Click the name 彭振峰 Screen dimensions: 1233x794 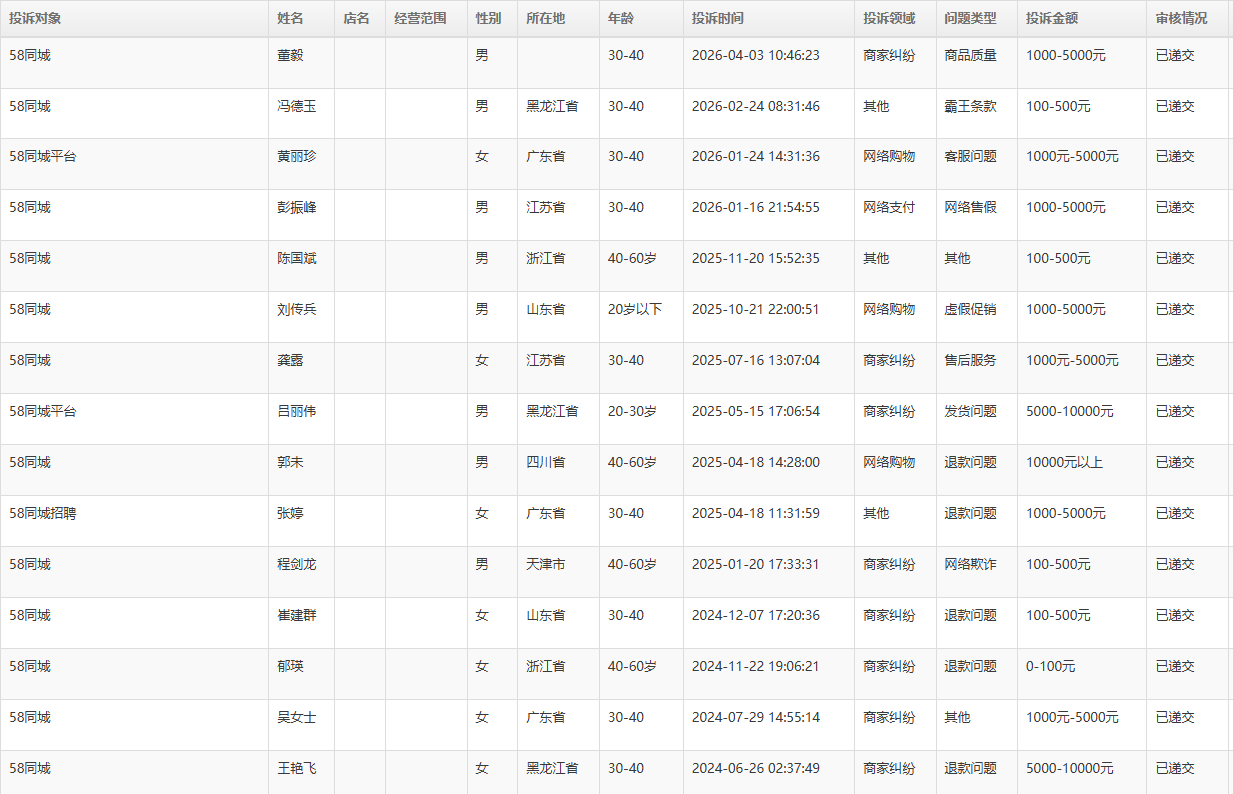click(297, 207)
